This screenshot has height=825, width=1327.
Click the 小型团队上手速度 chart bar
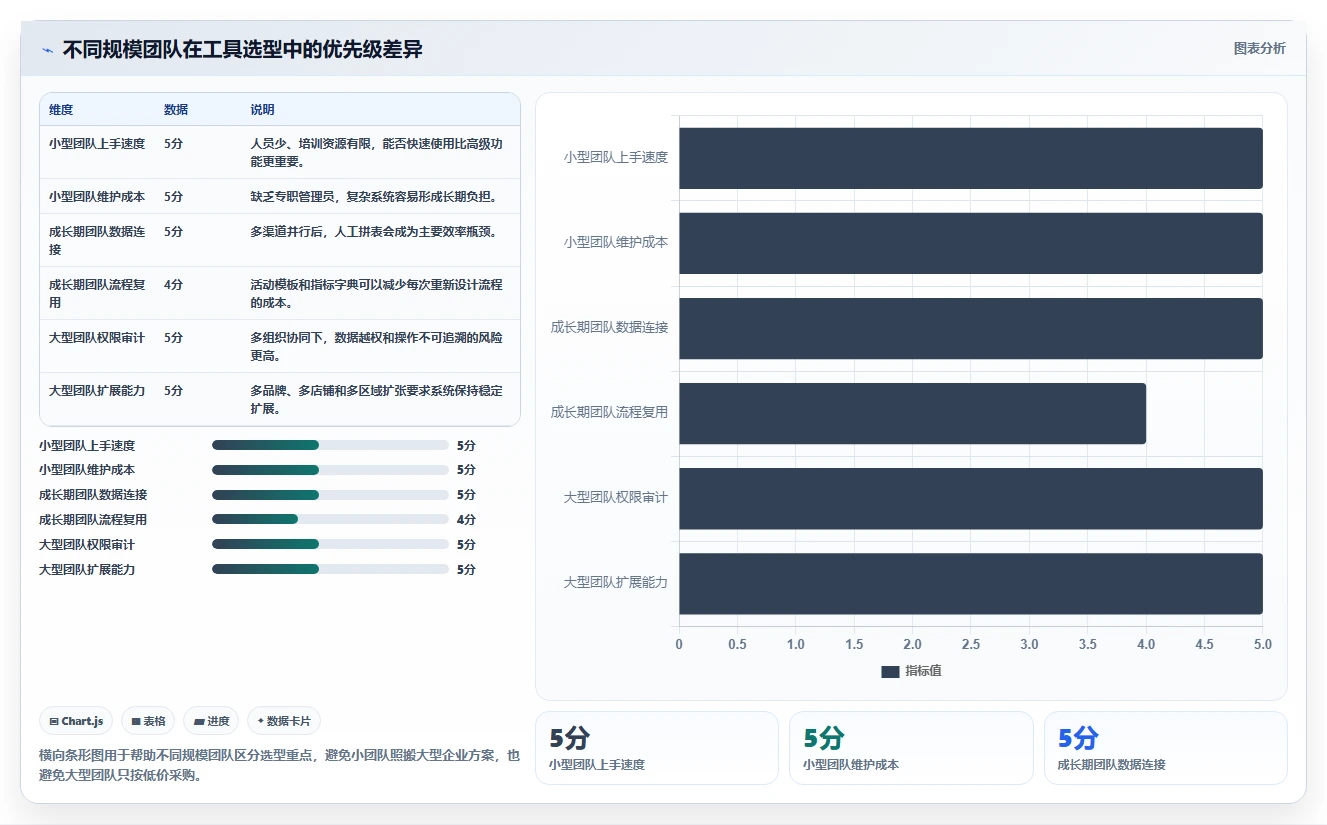pyautogui.click(x=971, y=158)
